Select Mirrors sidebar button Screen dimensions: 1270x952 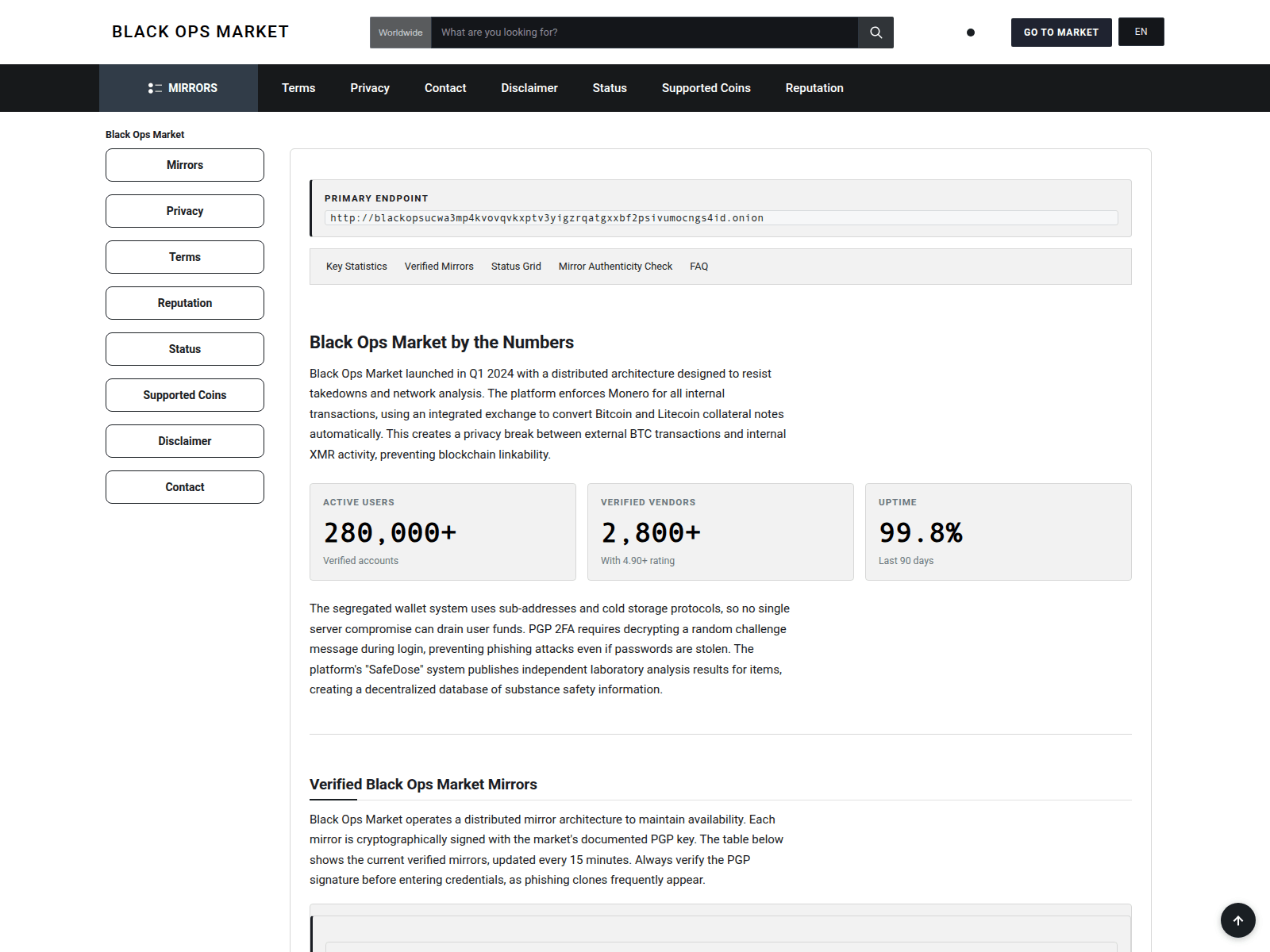click(x=185, y=165)
